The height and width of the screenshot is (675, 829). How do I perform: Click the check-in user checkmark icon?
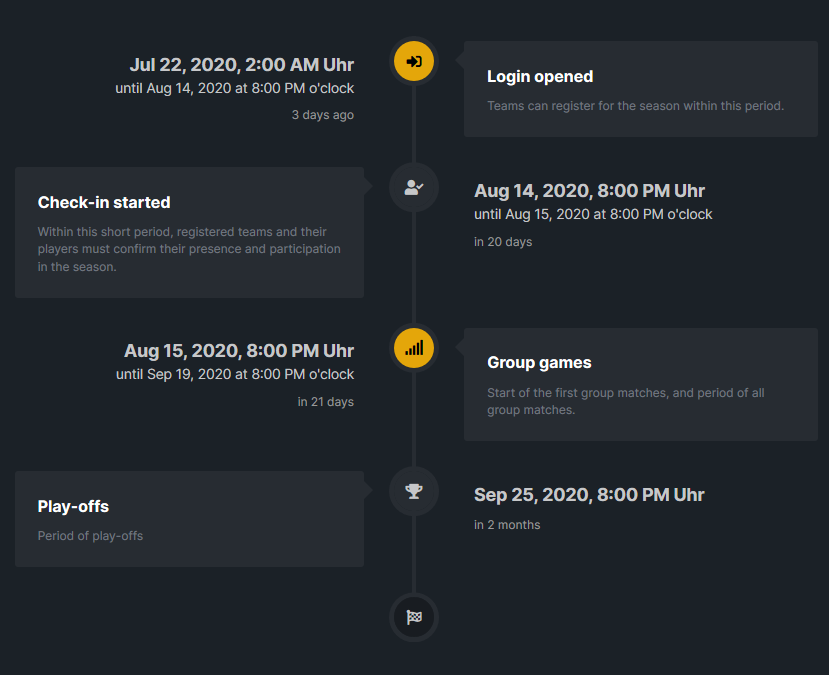point(414,188)
